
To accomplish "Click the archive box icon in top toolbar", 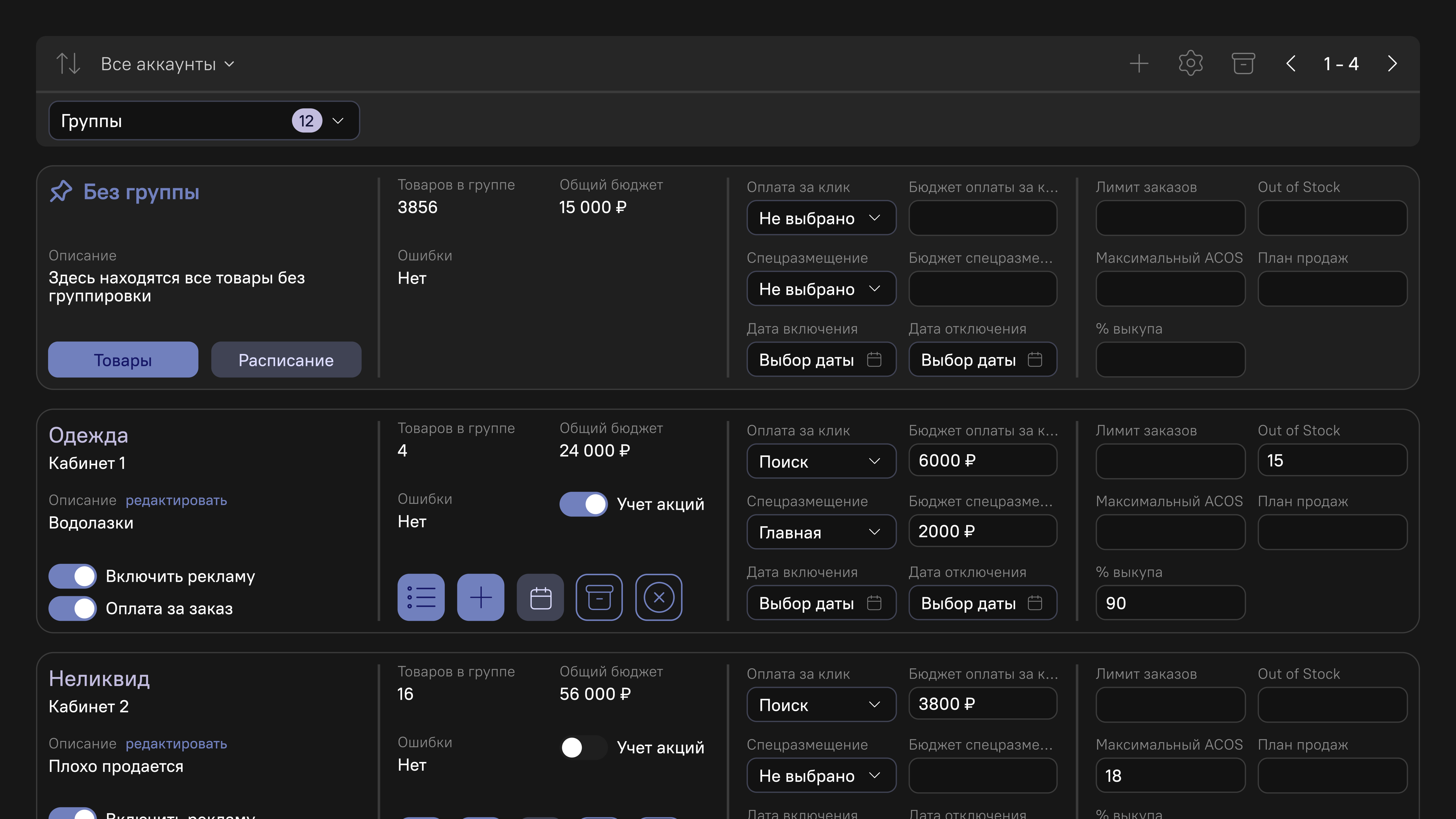I will tap(1243, 64).
